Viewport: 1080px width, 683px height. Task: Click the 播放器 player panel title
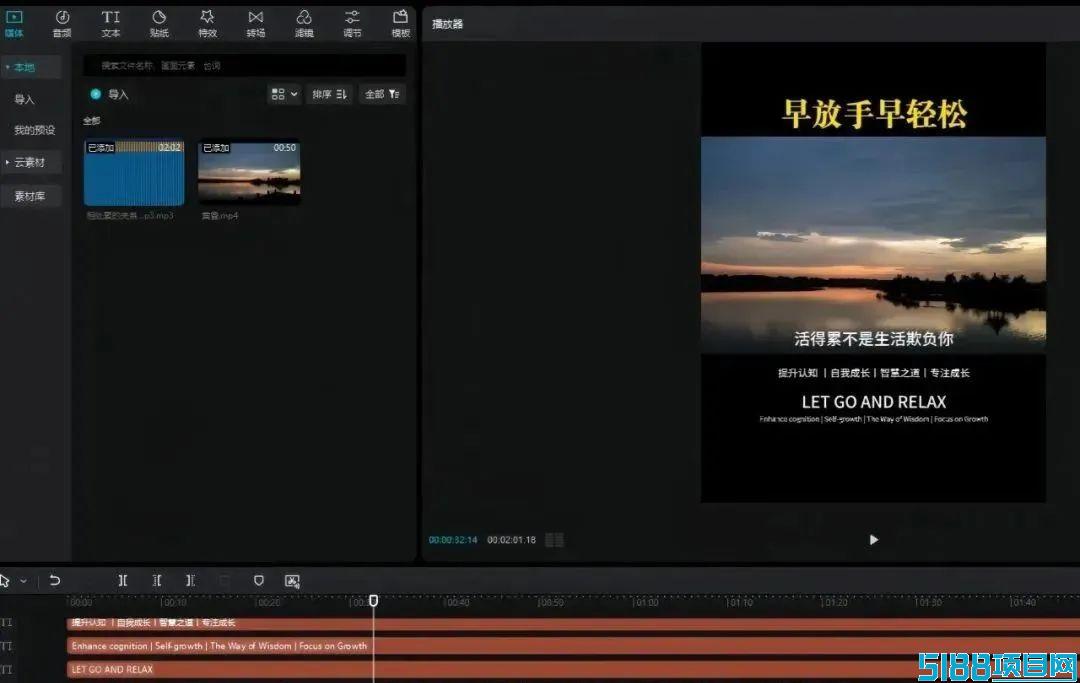(448, 24)
